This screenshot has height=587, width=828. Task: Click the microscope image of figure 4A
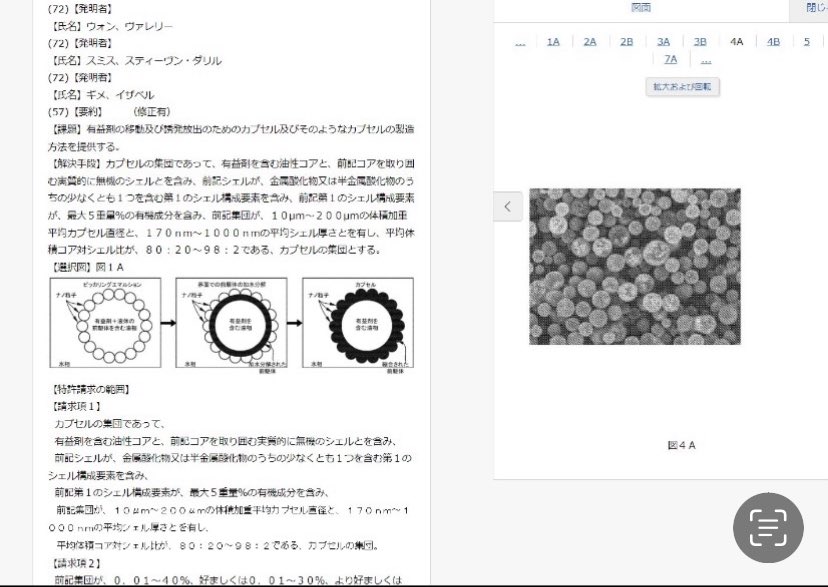(637, 265)
